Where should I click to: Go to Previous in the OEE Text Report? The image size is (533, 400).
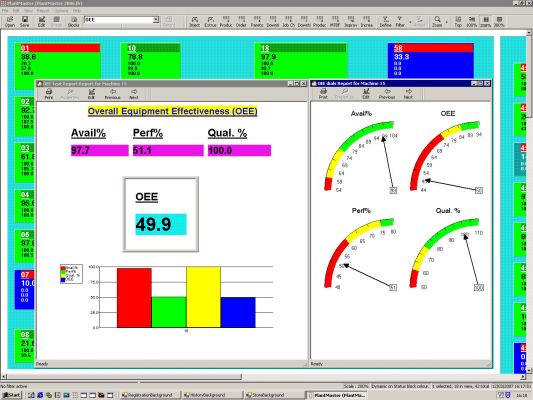pos(112,94)
